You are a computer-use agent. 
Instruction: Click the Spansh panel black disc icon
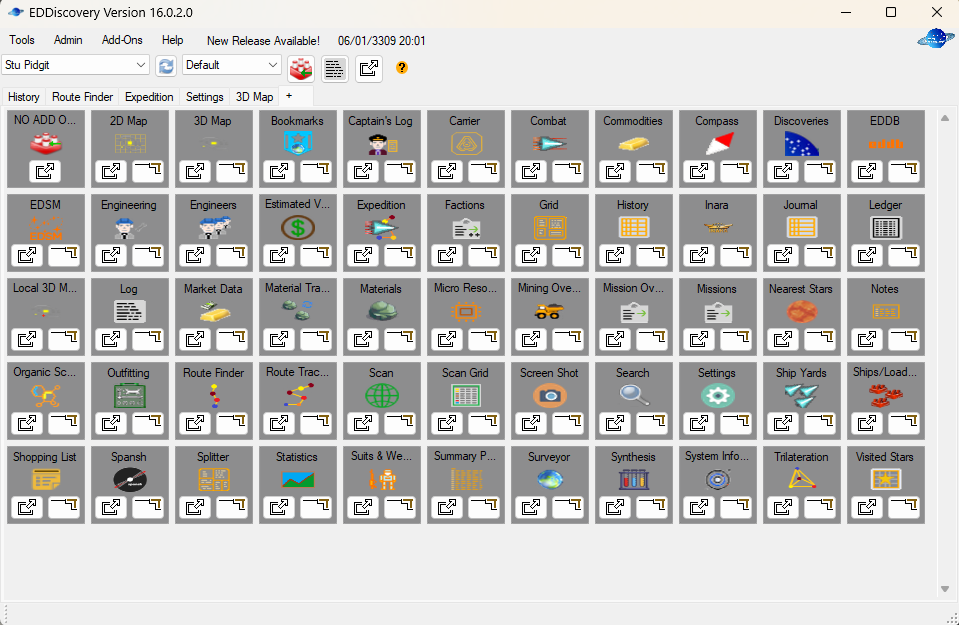[x=130, y=479]
